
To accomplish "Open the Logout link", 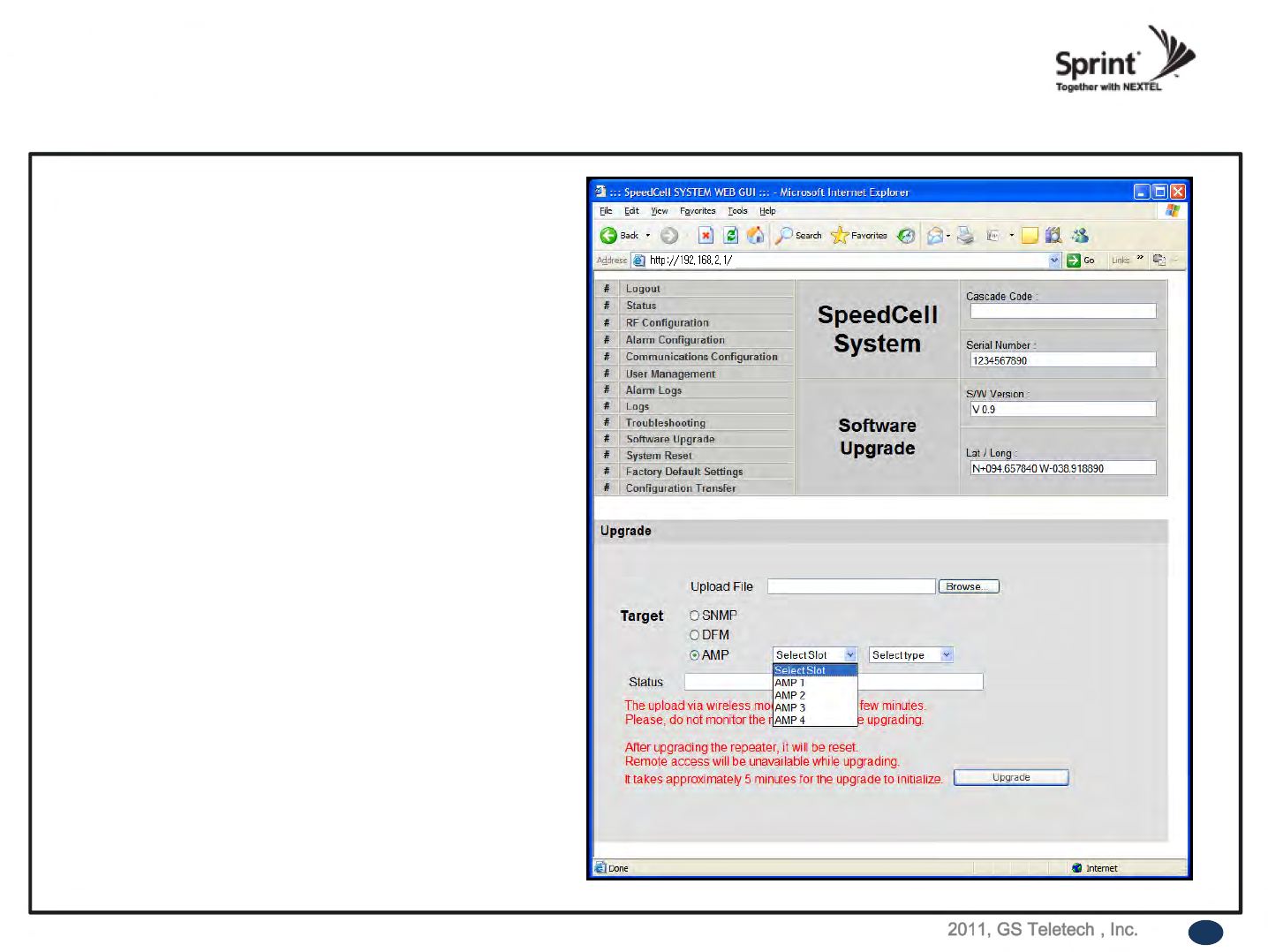I will [x=643, y=289].
